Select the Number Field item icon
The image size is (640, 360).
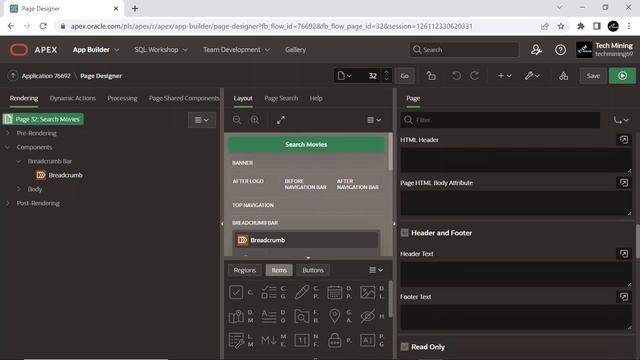[x=302, y=340]
